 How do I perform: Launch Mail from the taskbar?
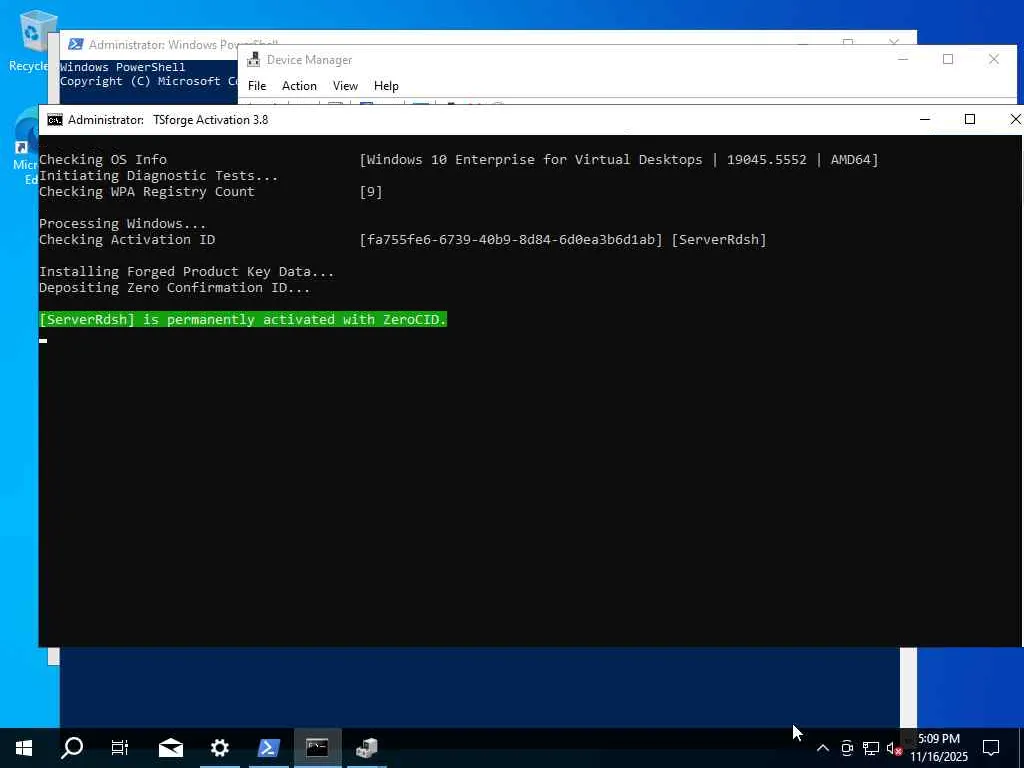point(170,748)
